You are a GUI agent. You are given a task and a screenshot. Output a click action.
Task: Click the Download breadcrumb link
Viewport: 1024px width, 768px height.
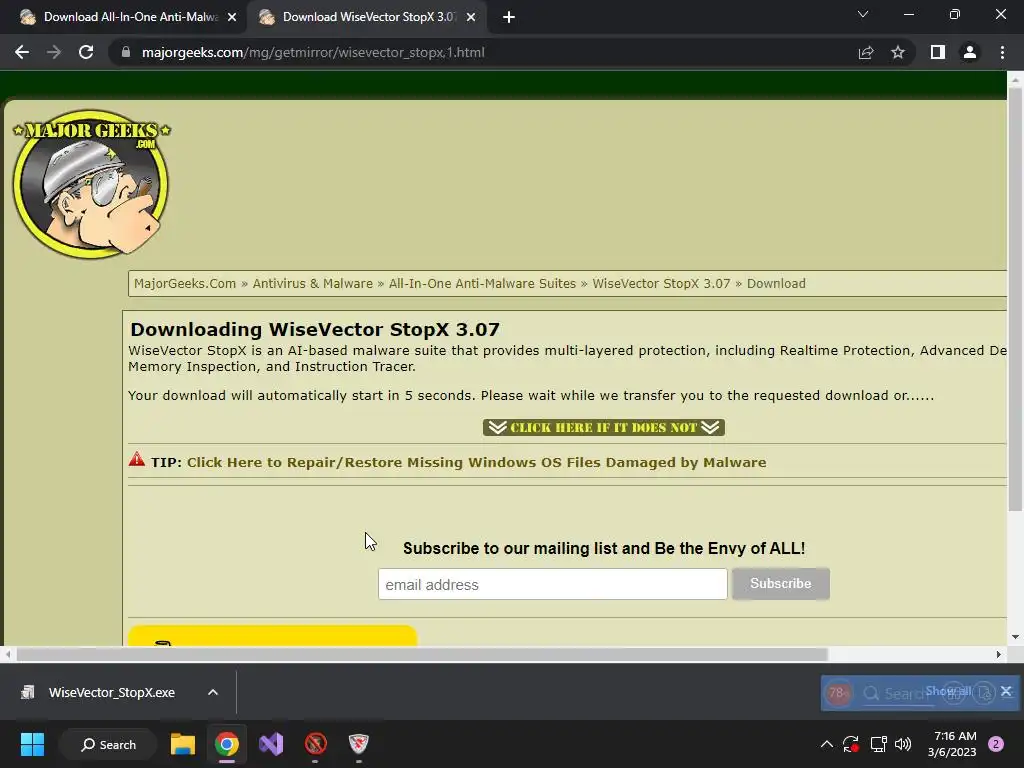[x=776, y=283]
